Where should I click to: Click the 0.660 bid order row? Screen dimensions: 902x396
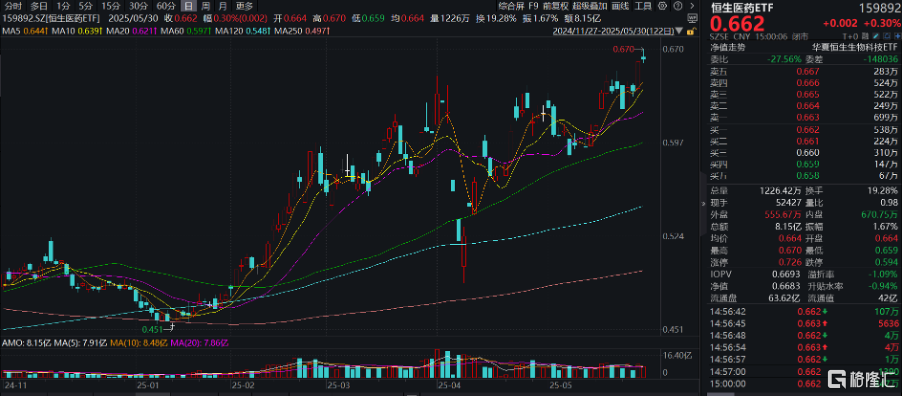click(x=804, y=153)
